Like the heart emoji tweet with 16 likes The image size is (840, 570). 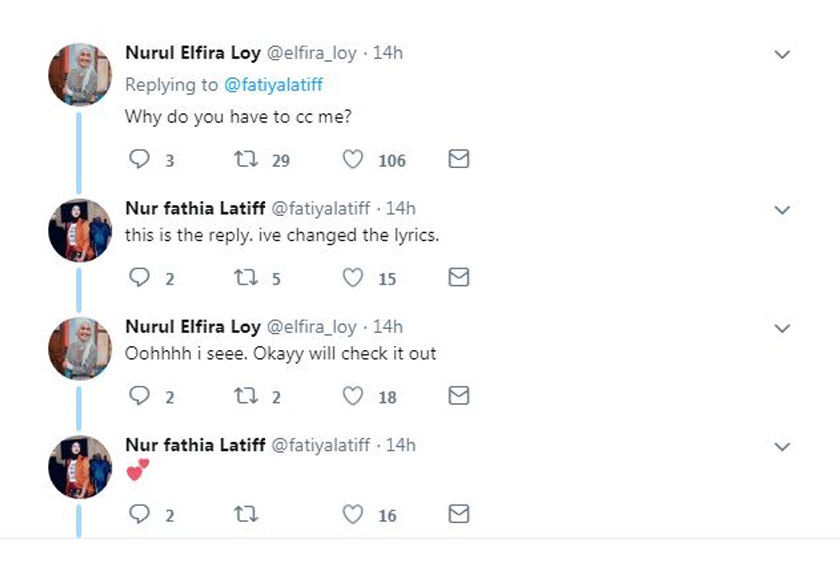click(x=353, y=515)
